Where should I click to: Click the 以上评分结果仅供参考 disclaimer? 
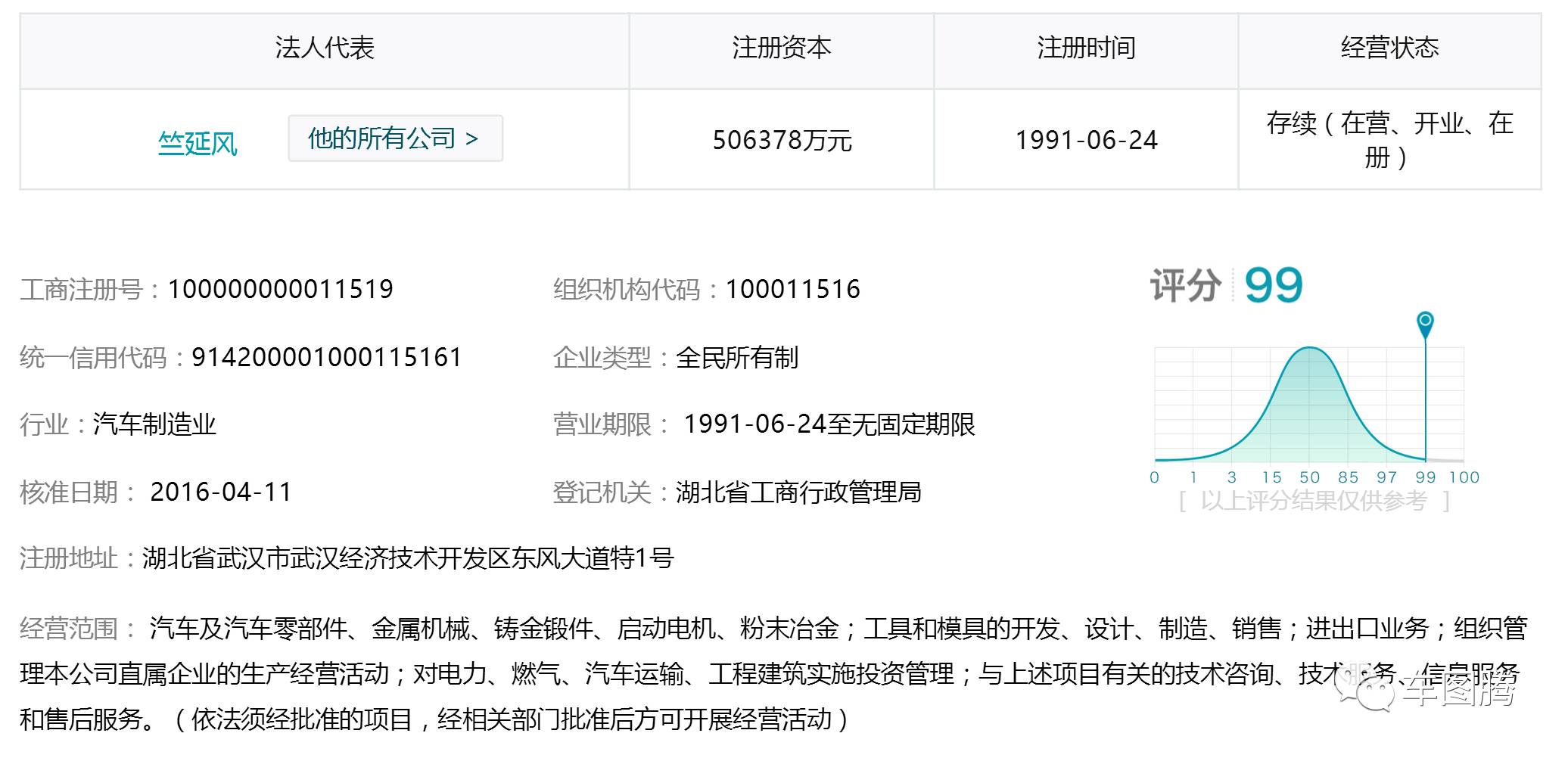pos(1314,501)
